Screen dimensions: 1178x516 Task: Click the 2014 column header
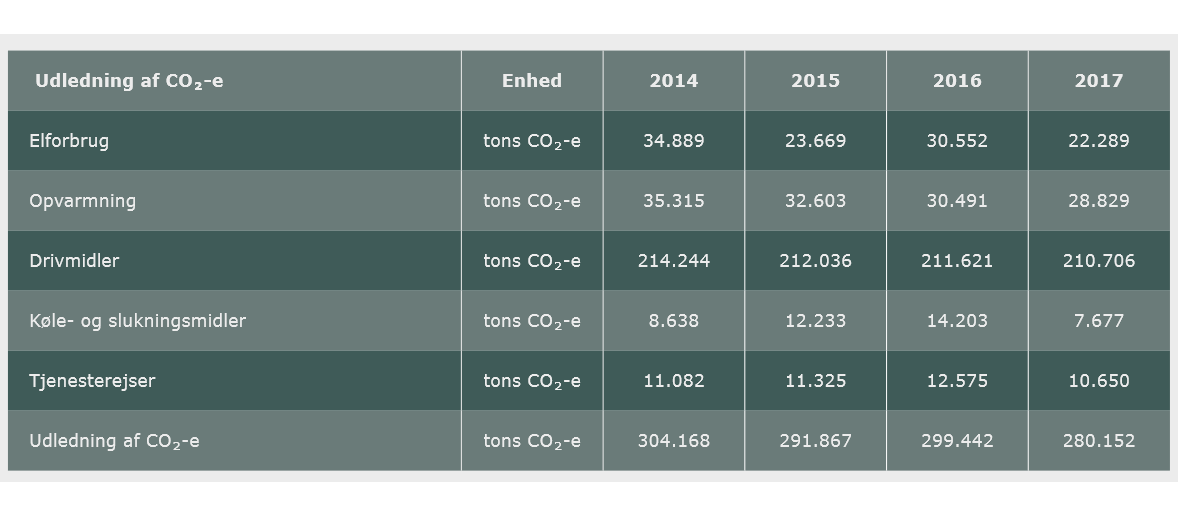coord(674,80)
